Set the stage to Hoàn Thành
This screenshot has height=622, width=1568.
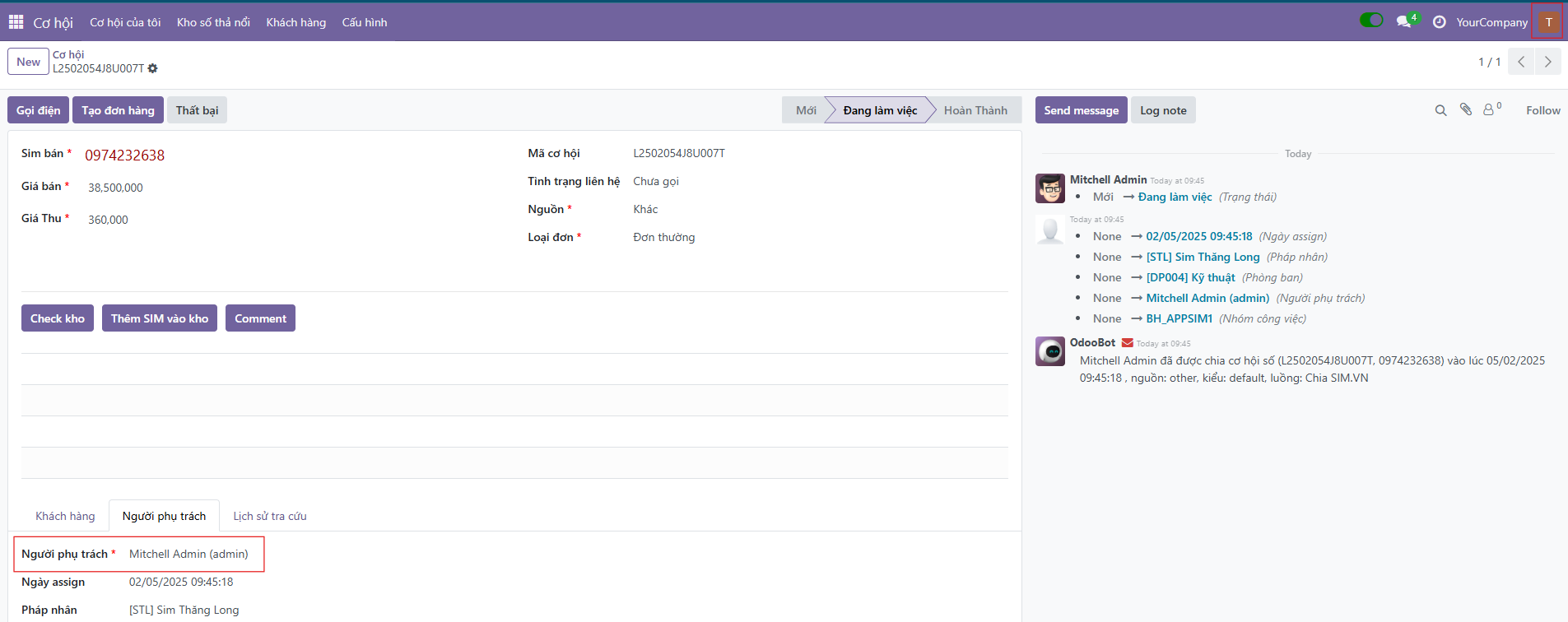click(x=975, y=110)
